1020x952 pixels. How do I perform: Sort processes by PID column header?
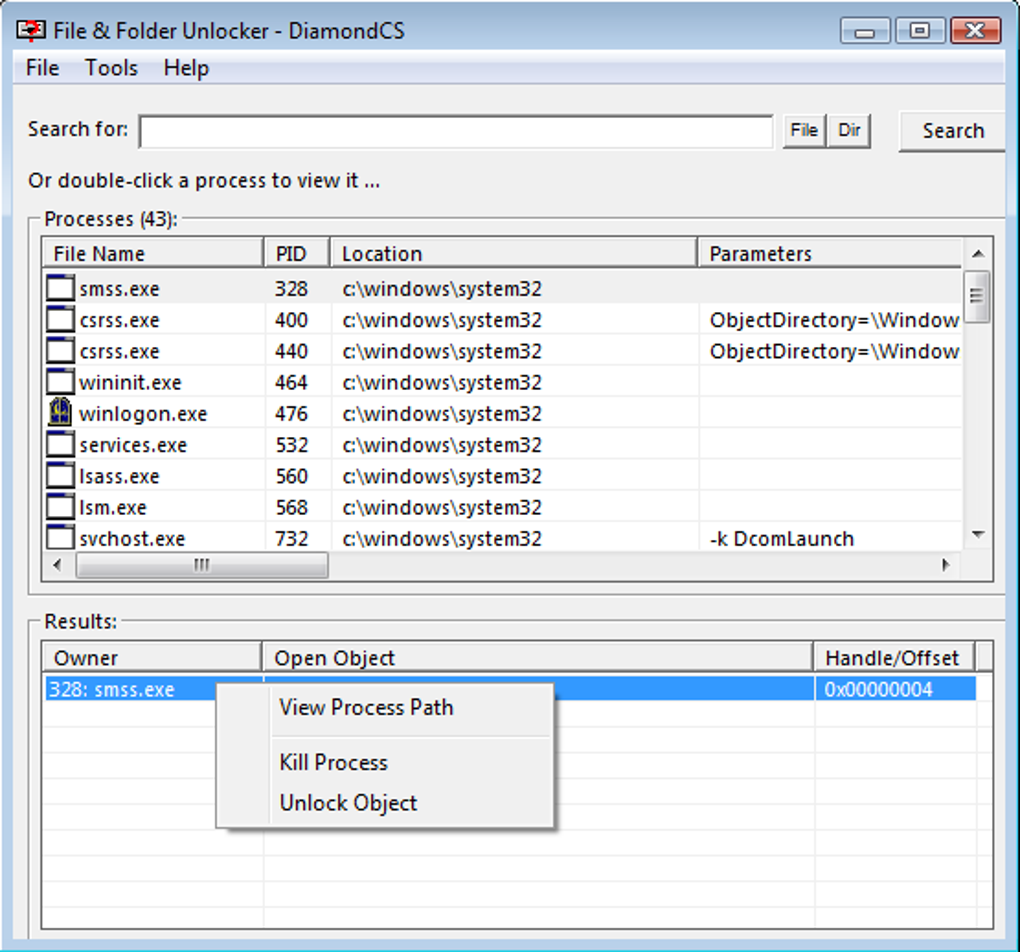tap(297, 253)
